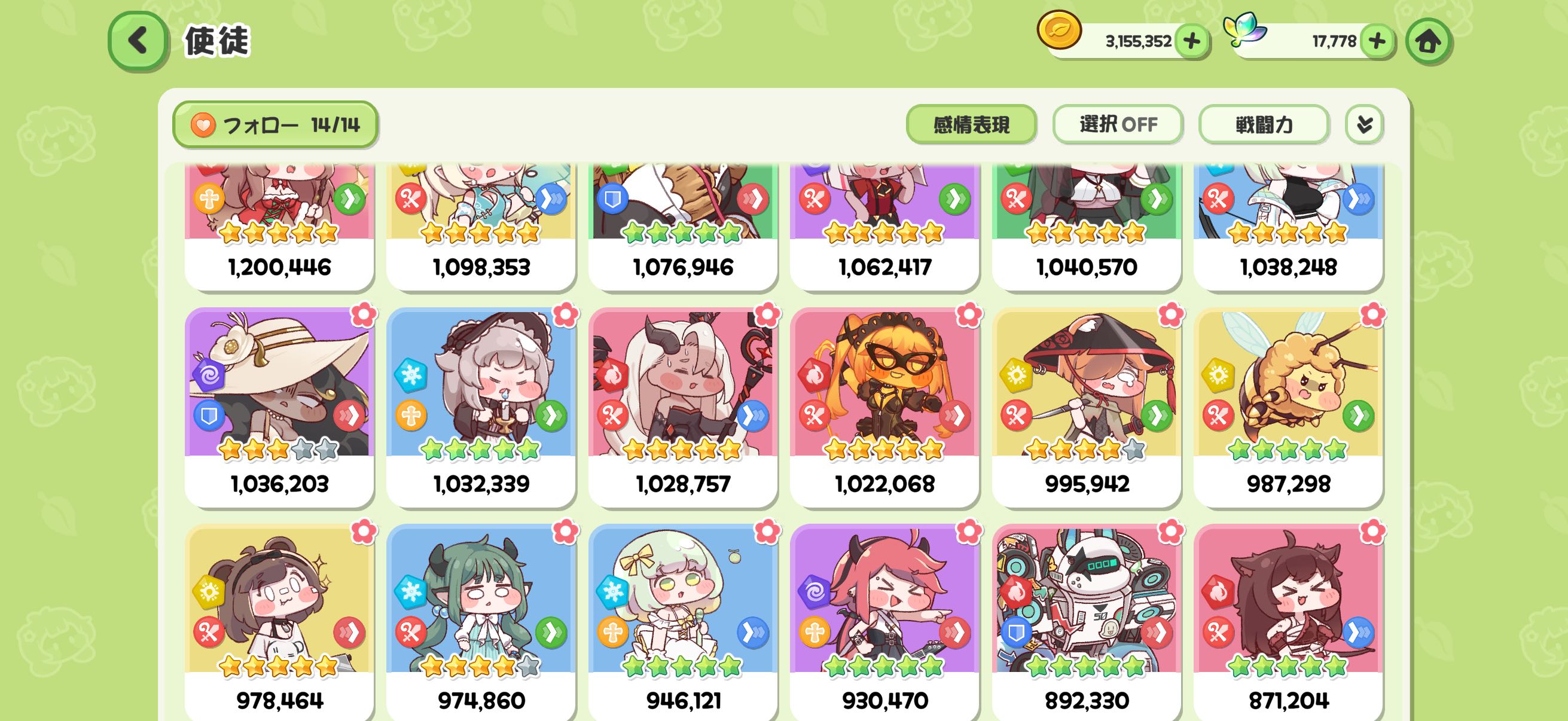Tap the butterfly gem currency icon

[x=1244, y=29]
